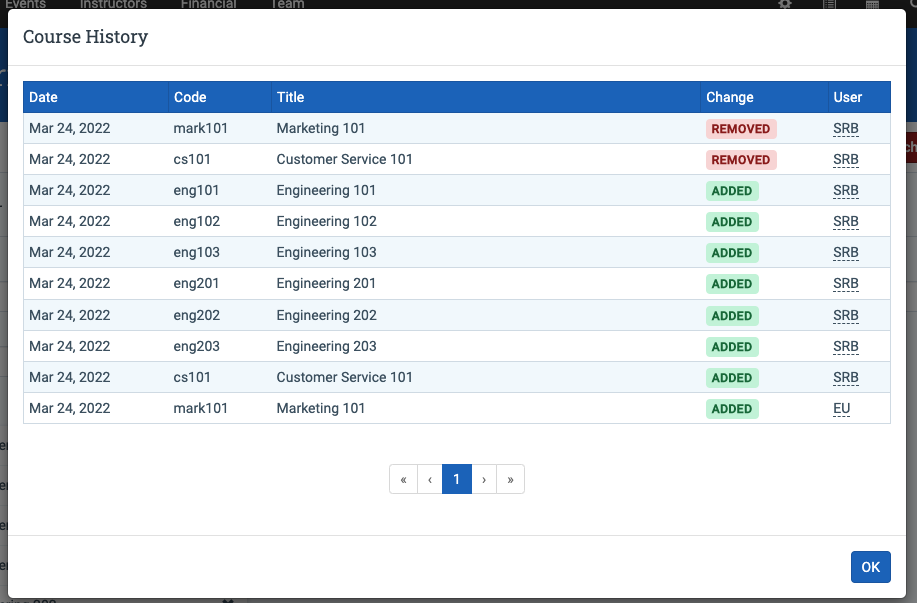Click the date in the eng101 row
The image size is (917, 603).
click(70, 190)
